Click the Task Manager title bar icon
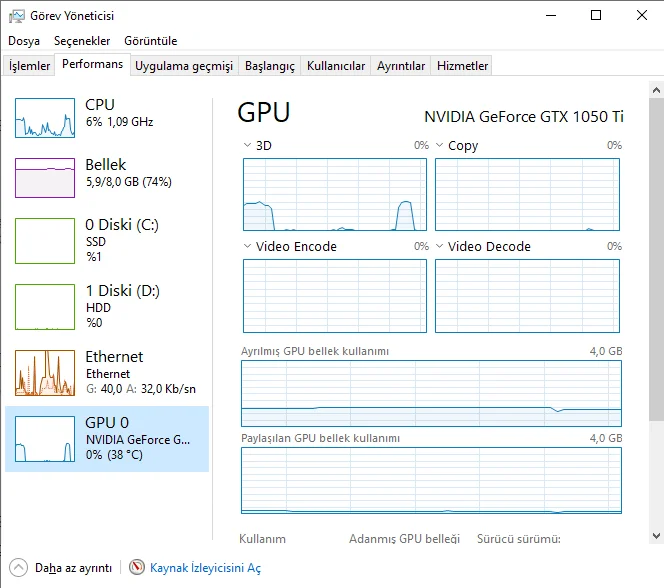The image size is (664, 588). [x=17, y=15]
